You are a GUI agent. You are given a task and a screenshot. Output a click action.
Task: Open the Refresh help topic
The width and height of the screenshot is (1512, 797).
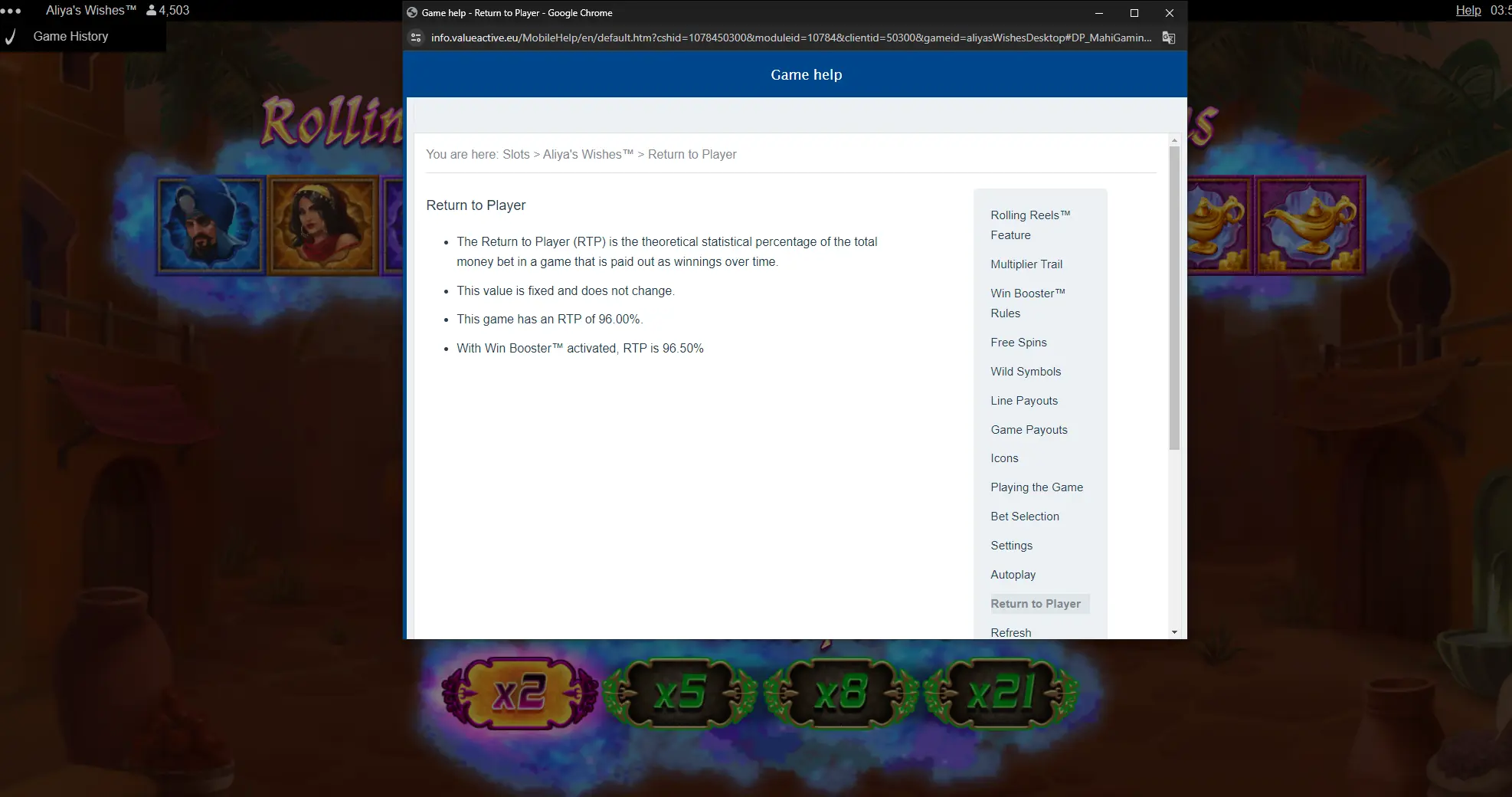(x=1010, y=632)
